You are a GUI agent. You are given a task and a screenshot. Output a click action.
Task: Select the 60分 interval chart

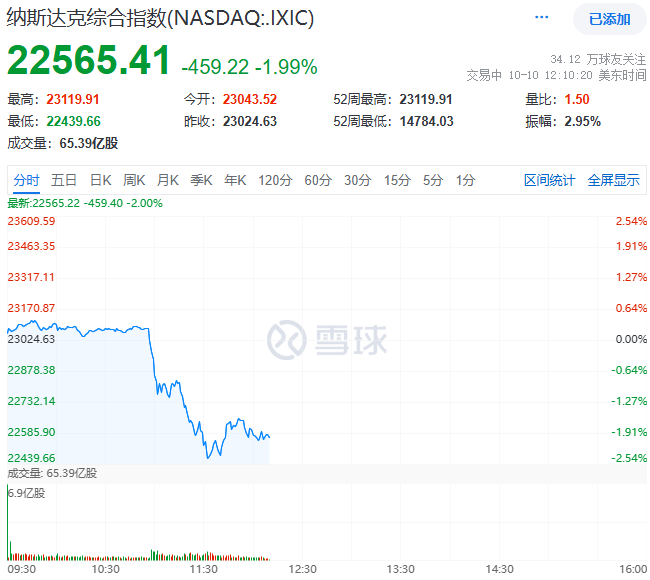coord(318,180)
